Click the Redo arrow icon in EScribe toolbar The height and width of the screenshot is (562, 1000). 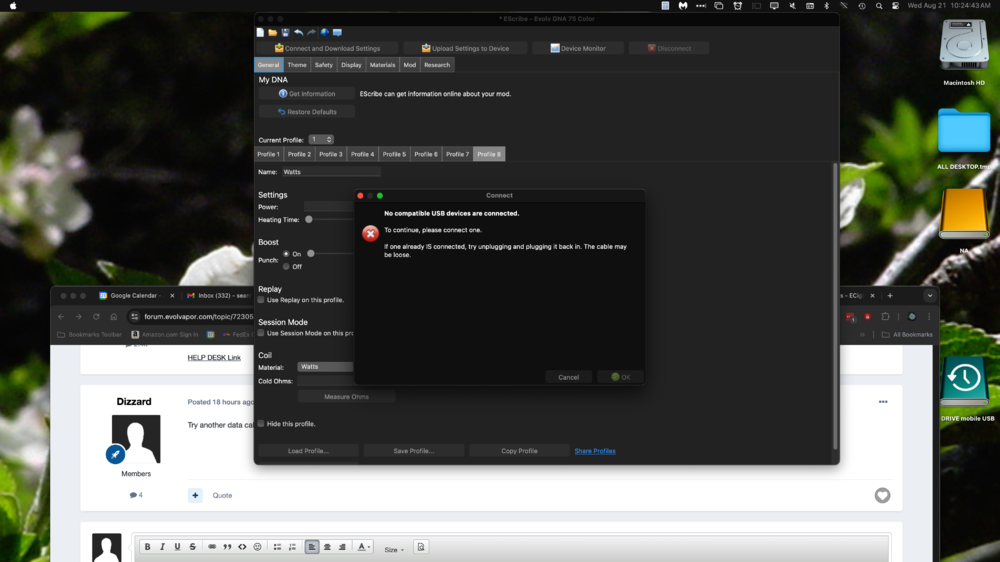coord(311,33)
